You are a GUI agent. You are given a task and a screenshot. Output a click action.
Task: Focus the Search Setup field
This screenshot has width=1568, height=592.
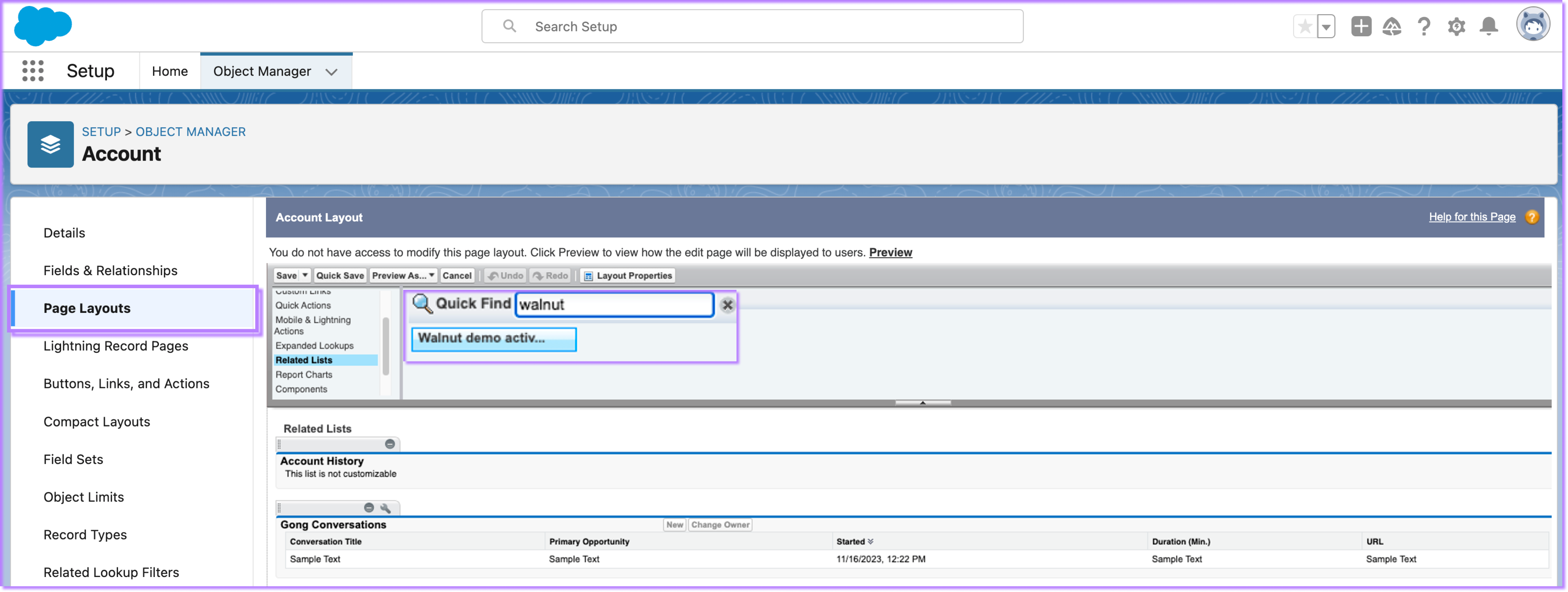pyautogui.click(x=752, y=26)
